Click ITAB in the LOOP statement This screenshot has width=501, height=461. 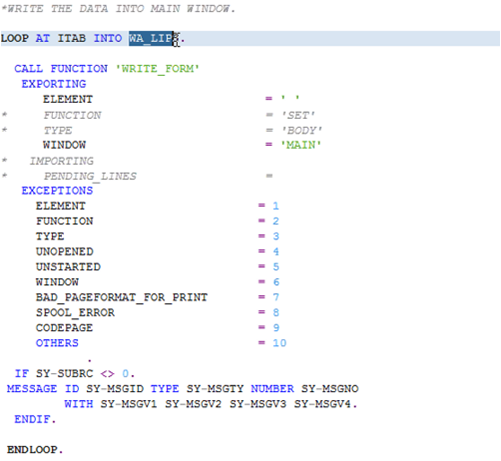(x=72, y=38)
